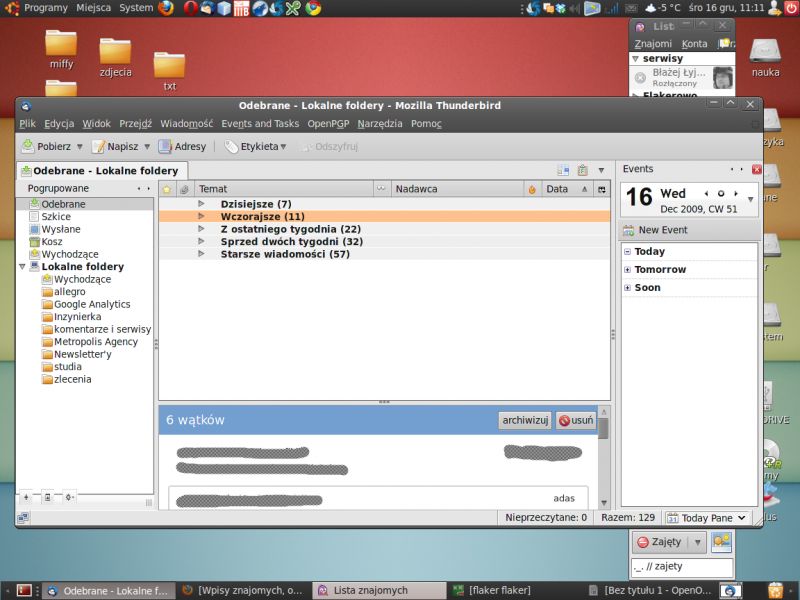Open the Programy panel menu

point(46,8)
